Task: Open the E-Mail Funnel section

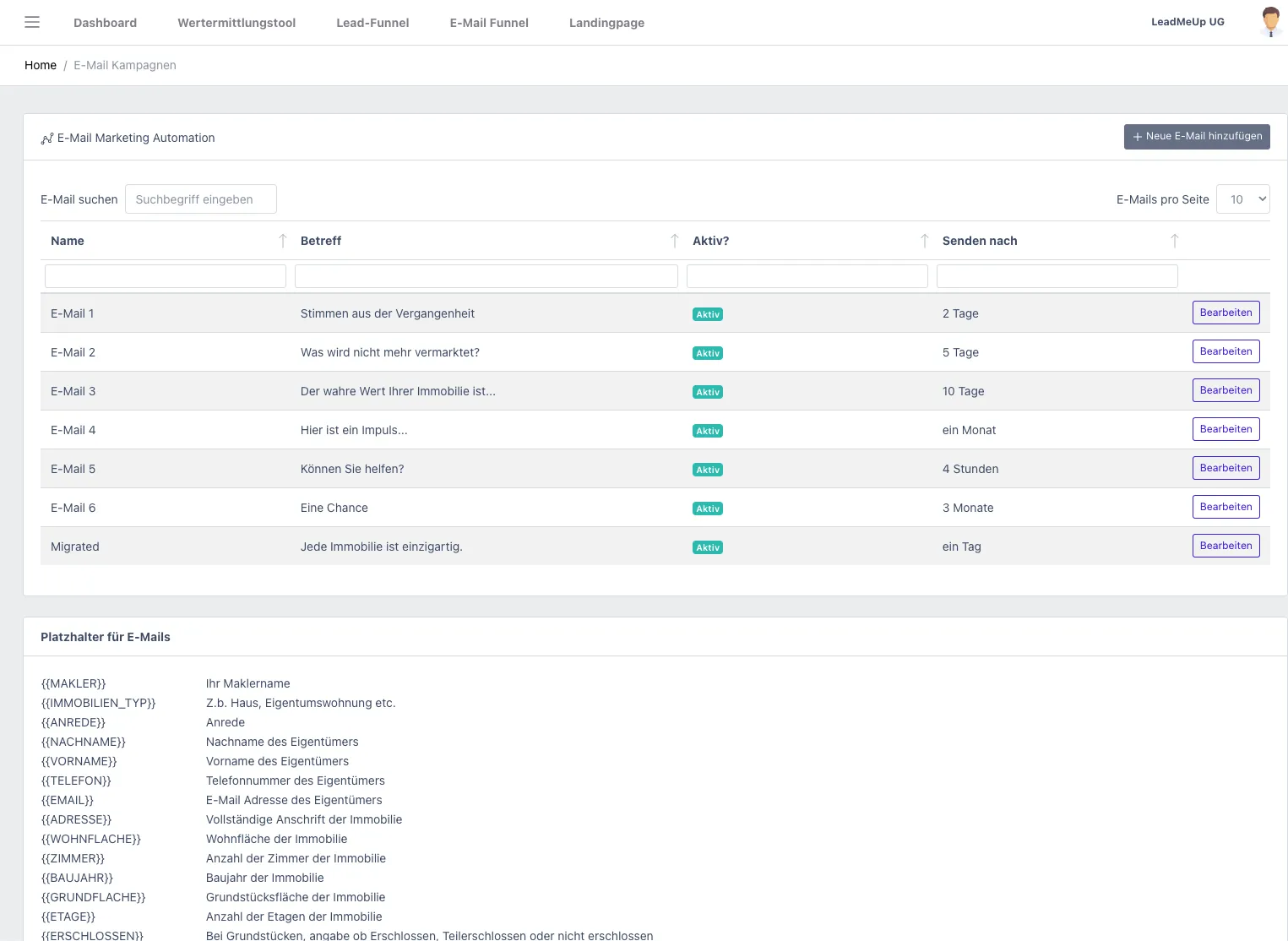Action: [x=489, y=23]
